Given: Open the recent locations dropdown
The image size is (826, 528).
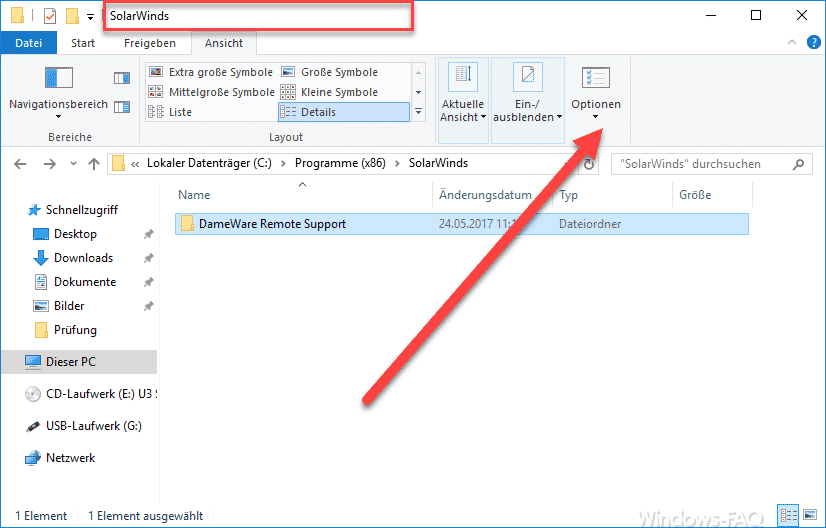Looking at the screenshot, I should [73, 164].
